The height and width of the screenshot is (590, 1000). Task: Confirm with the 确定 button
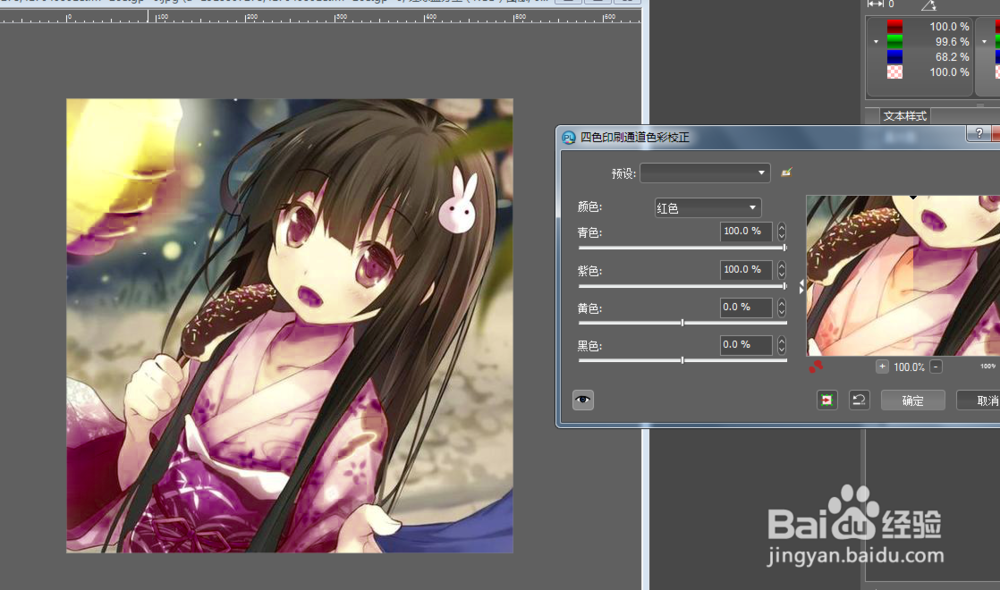point(913,401)
